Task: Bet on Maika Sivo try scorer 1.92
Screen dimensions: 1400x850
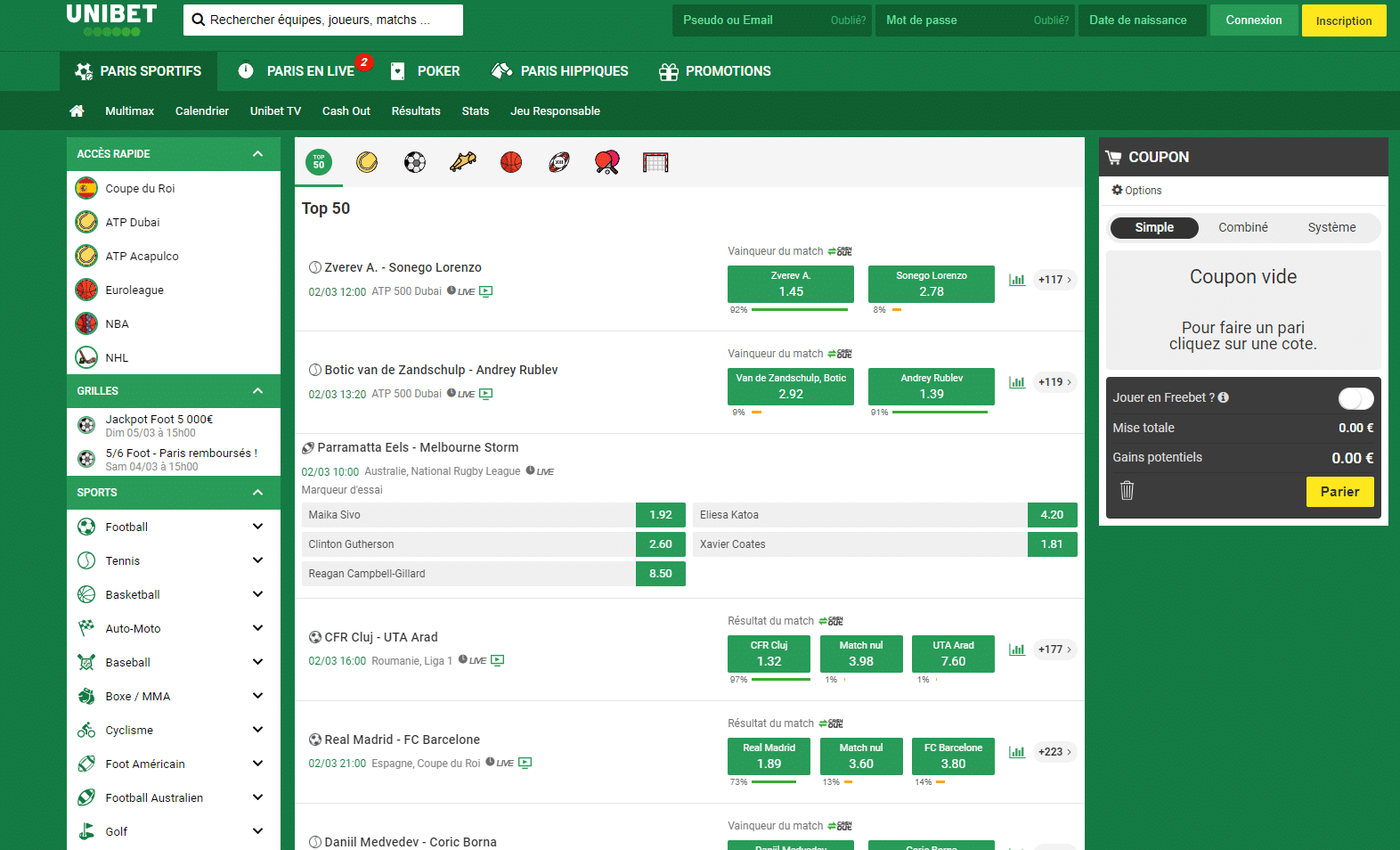Action: pos(661,515)
